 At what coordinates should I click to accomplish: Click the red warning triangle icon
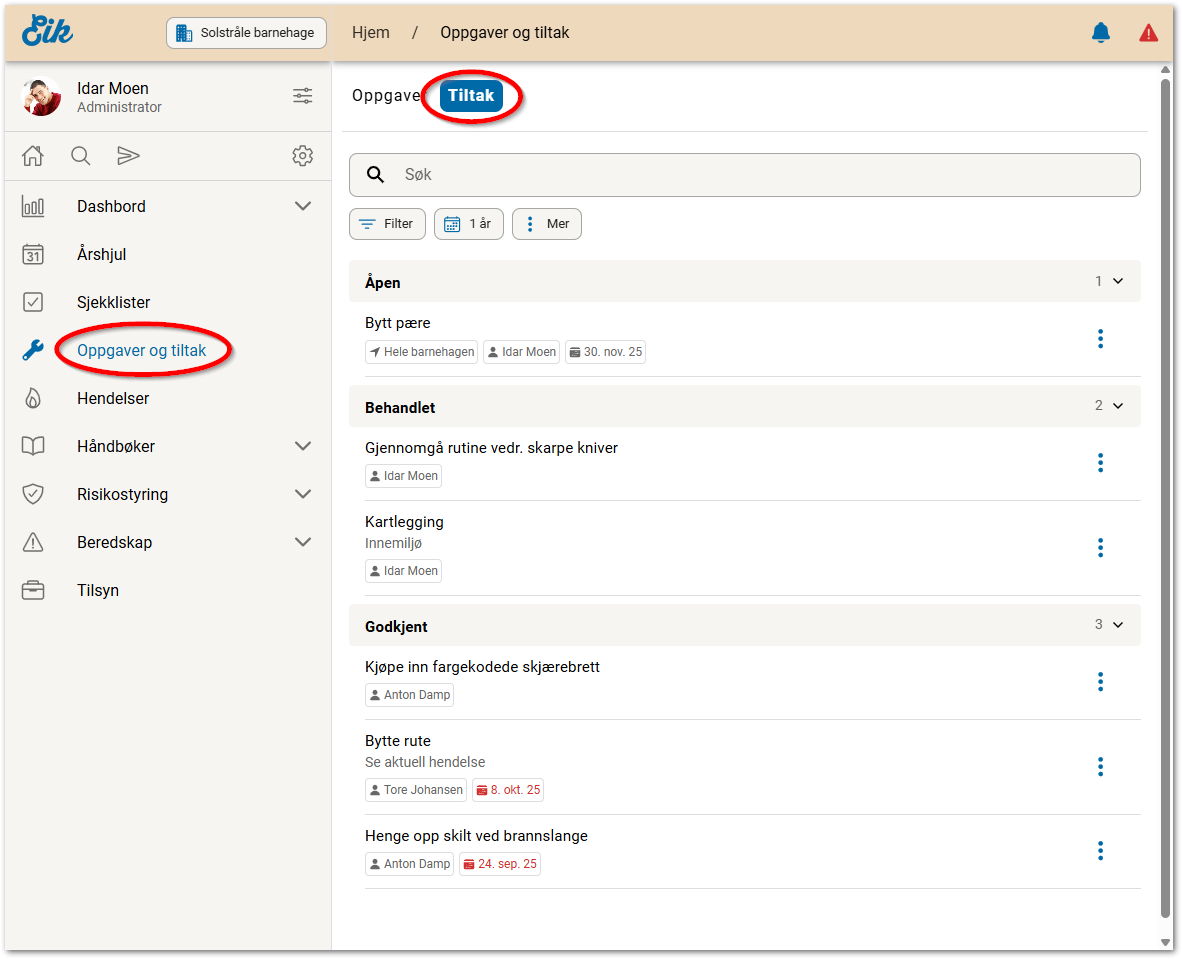tap(1148, 33)
